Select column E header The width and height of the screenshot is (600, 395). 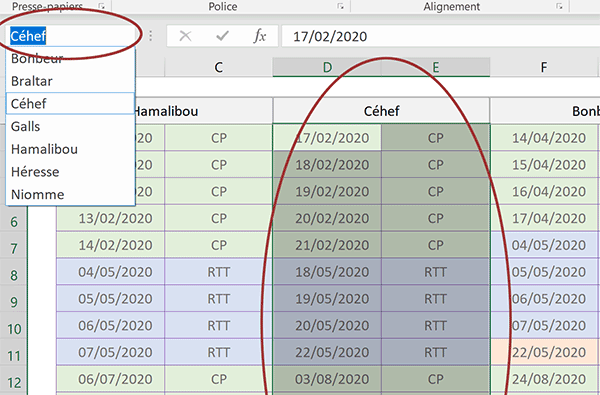pos(435,67)
